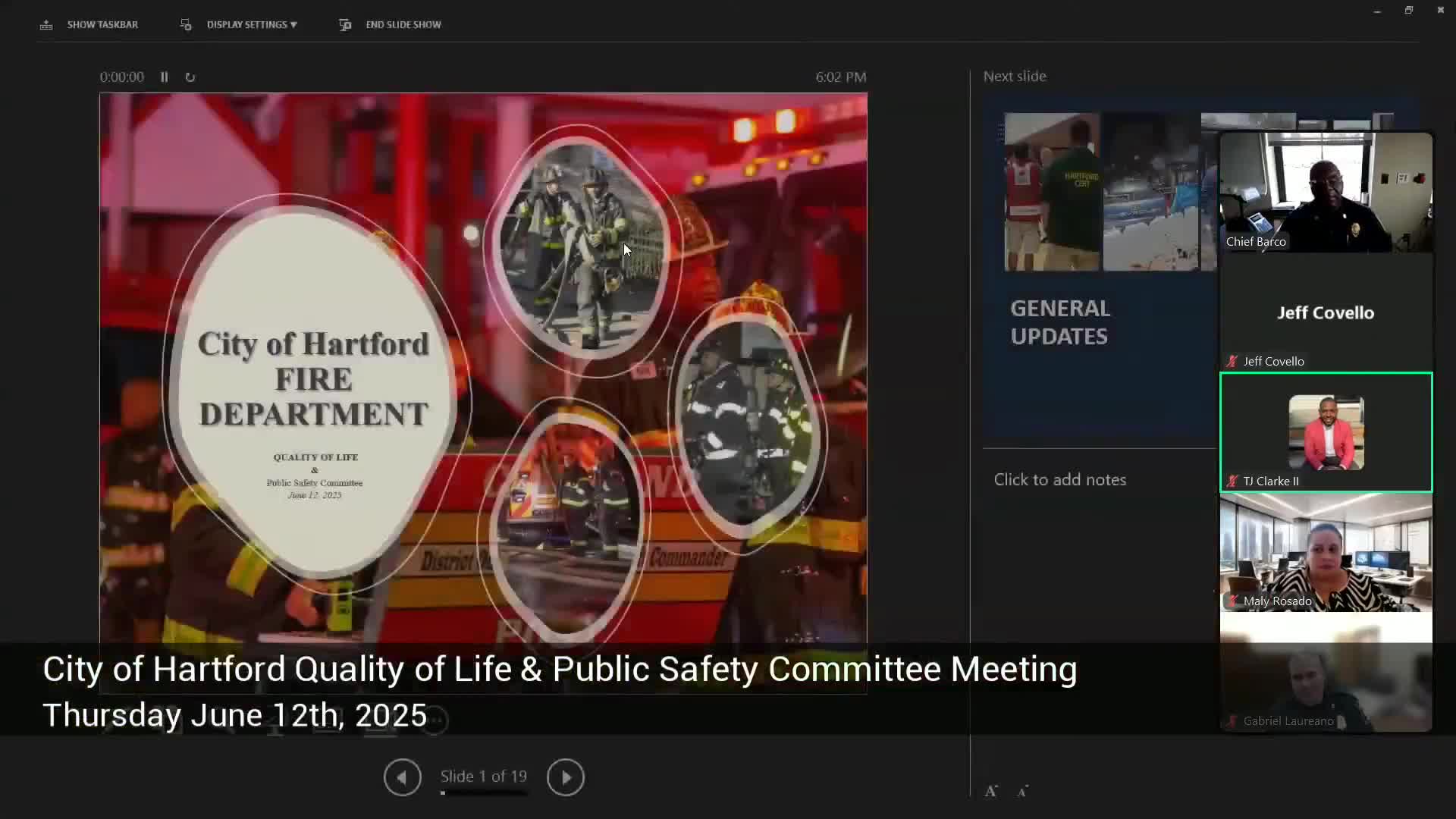1456x819 pixels.
Task: Increase the notes text size
Action: pos(991,791)
